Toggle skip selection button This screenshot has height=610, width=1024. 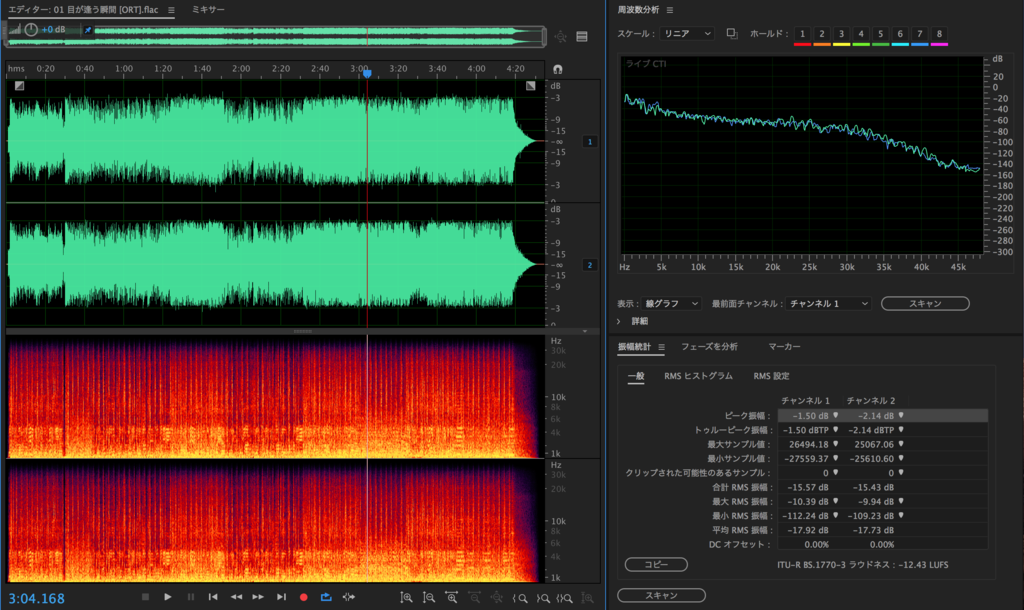(349, 597)
